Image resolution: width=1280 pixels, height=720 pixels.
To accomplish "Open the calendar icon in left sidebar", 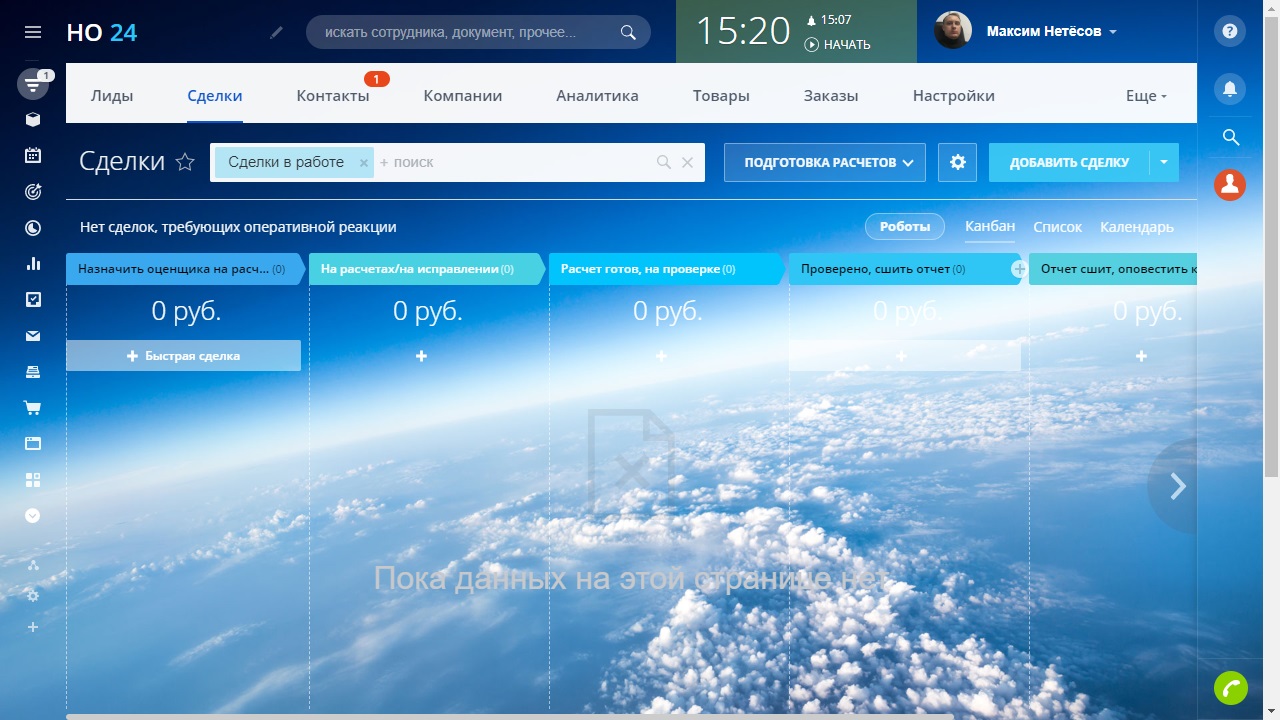I will coord(33,156).
